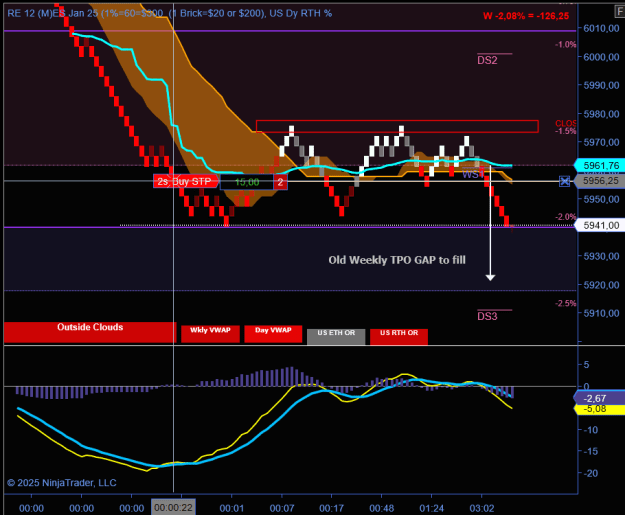Screen dimensions: 625x515
Task: Click the 5910,00 price axis label
Action: click(x=601, y=313)
